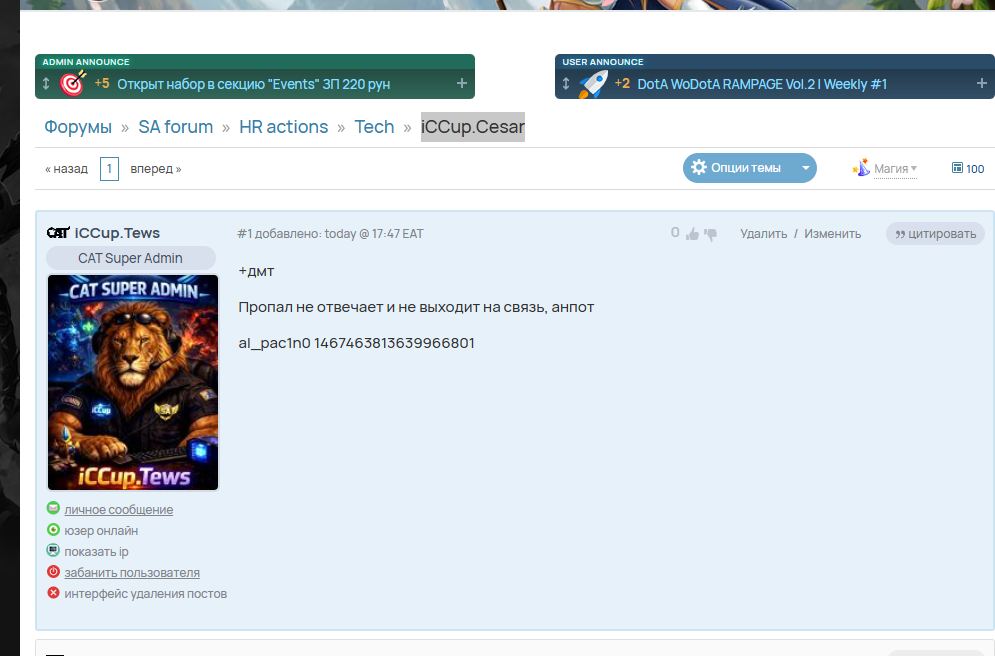Quote the post with цитировать
The image size is (995, 656).
pos(935,233)
